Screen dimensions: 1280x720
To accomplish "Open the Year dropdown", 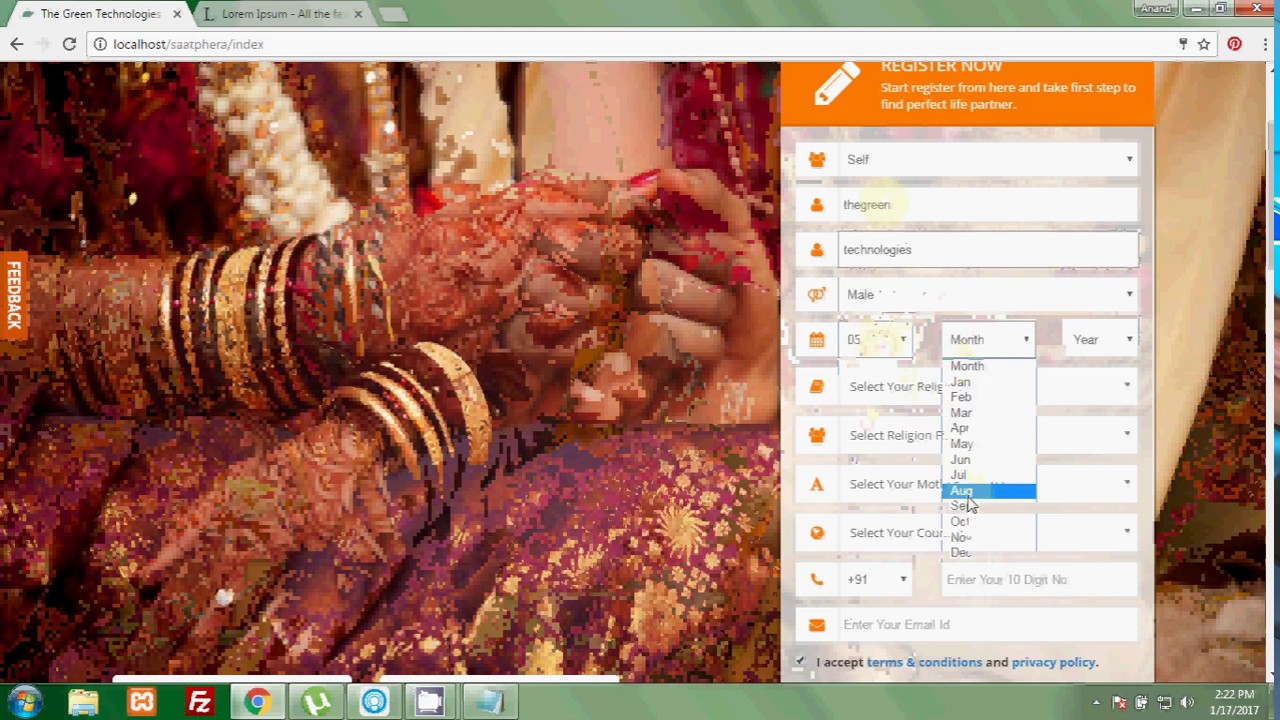I will click(x=1102, y=340).
